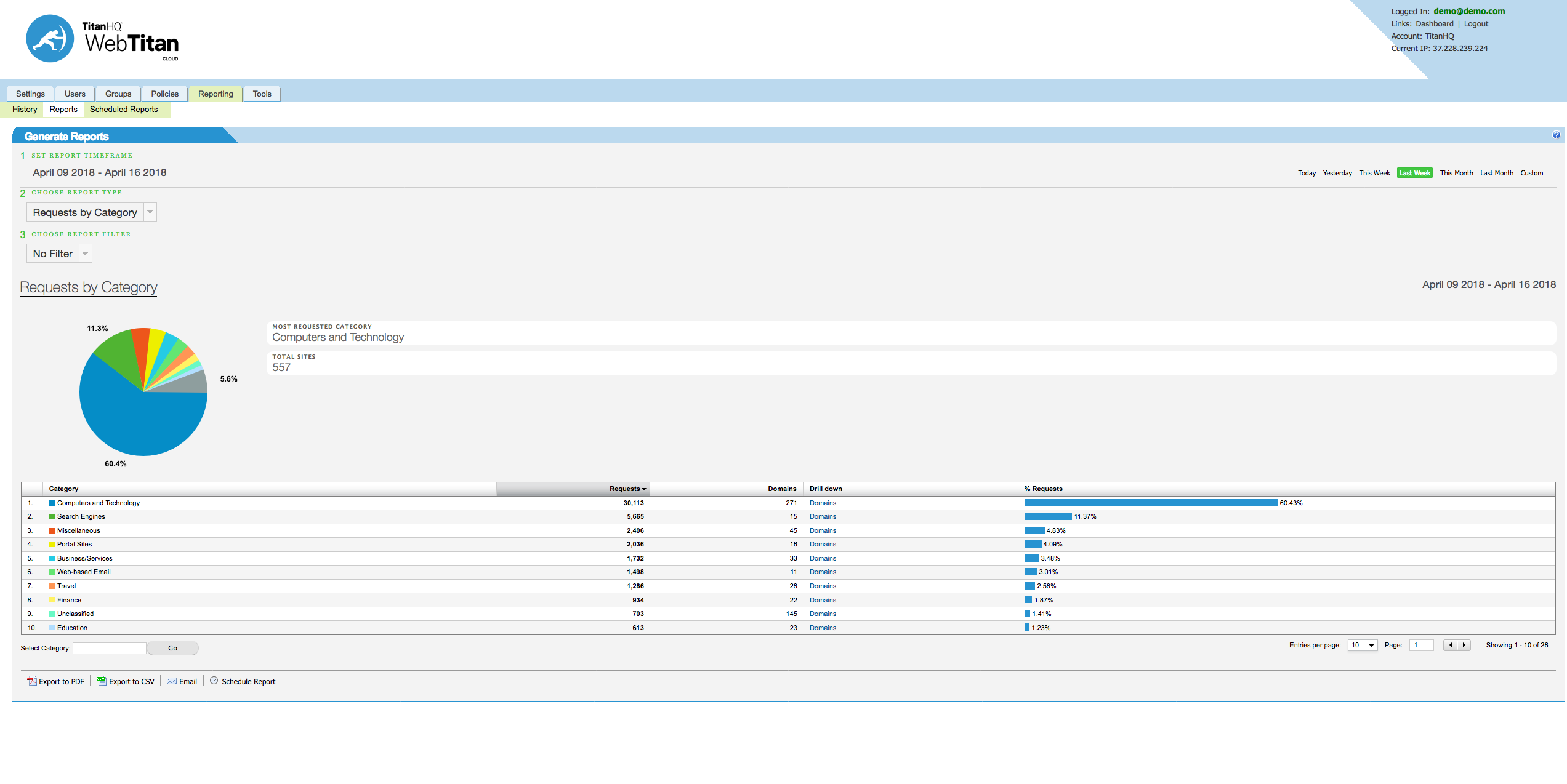Click the Select Category input field
The height and width of the screenshot is (784, 1567).
[110, 648]
